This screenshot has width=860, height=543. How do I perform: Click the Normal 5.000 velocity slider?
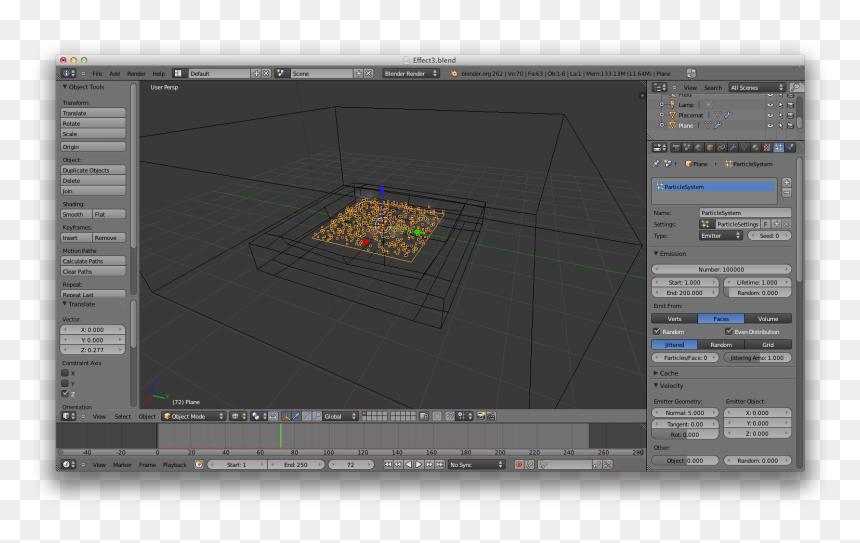685,412
